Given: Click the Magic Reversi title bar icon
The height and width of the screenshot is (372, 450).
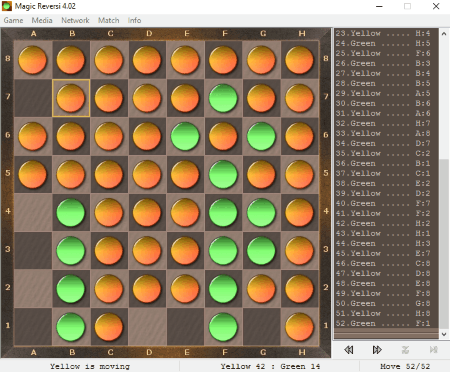Looking at the screenshot, I should click(x=7, y=6).
